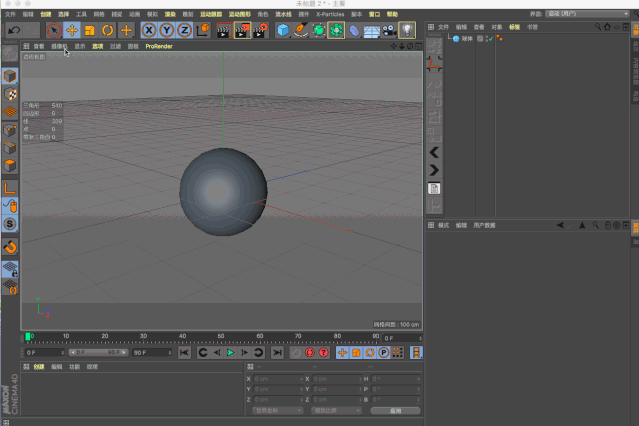Click Make Editable icon in left sidebar
Viewport: 639px width, 426px height.
[10, 53]
